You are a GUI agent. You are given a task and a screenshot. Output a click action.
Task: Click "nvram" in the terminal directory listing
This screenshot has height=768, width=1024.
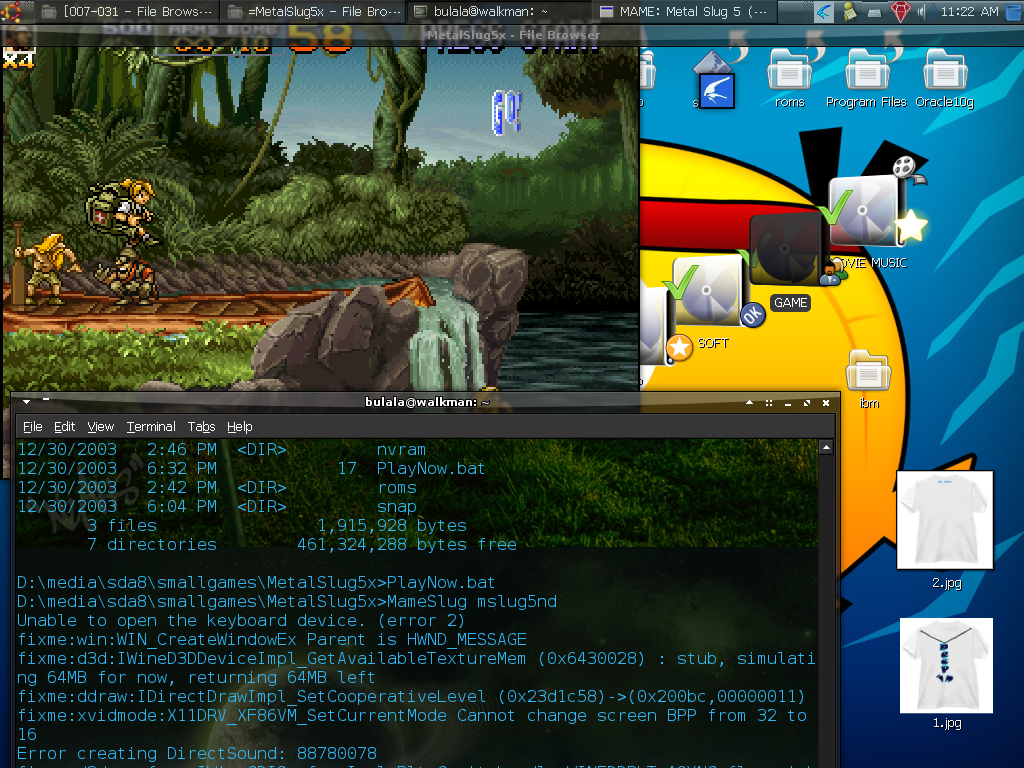[x=401, y=449]
